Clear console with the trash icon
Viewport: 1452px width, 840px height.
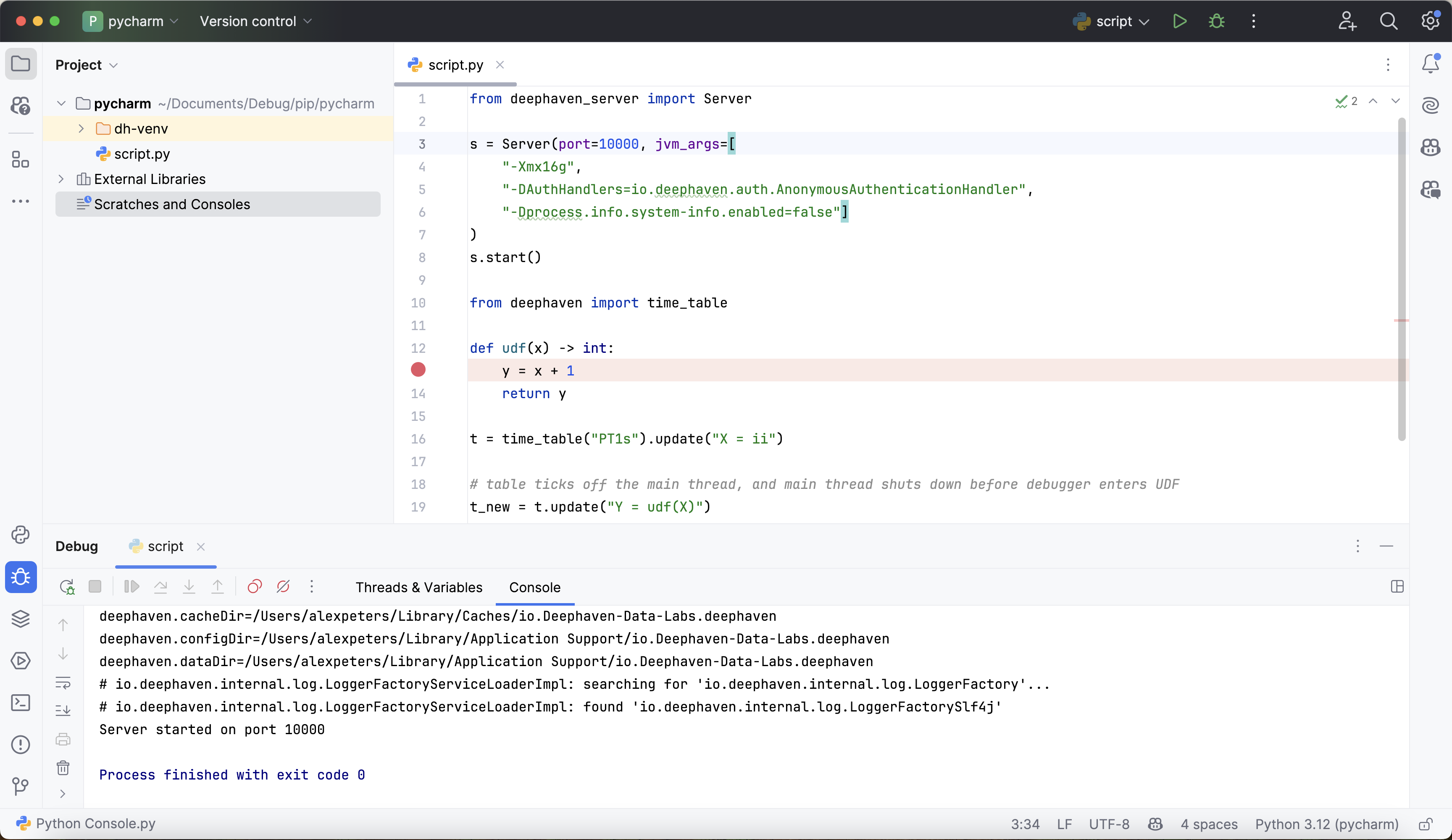pos(63,768)
